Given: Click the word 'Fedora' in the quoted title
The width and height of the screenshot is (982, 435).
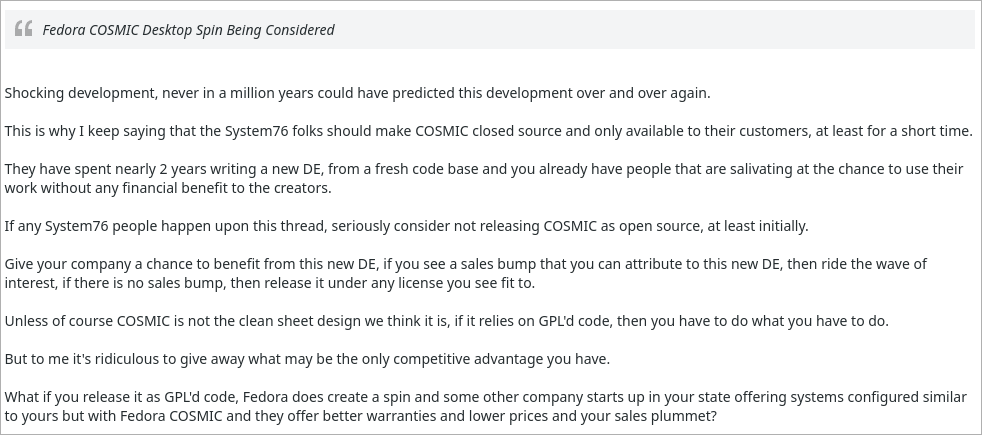Looking at the screenshot, I should 64,30.
